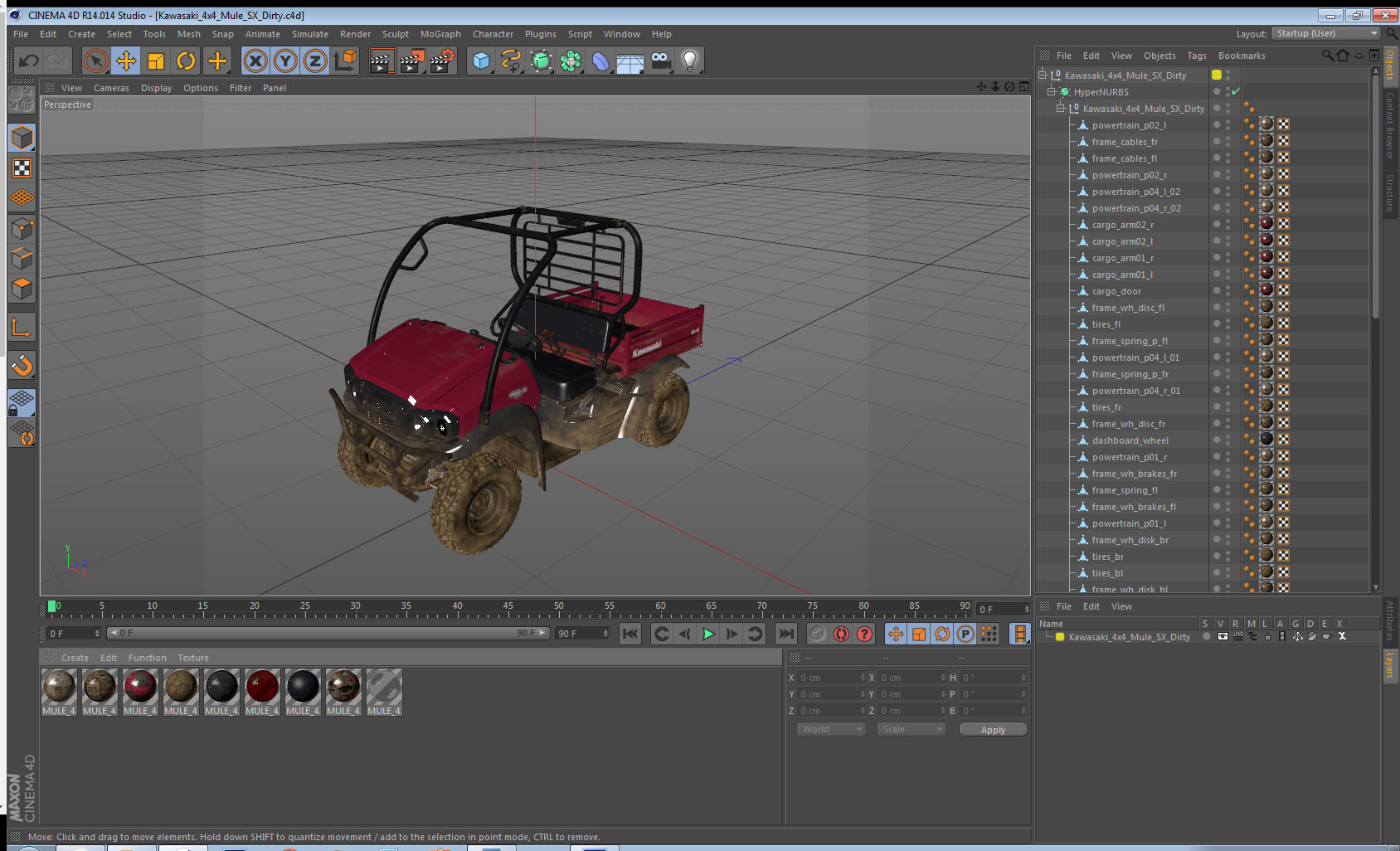Collapse the HyperNURBS tree node
The height and width of the screenshot is (851, 1400).
1052,91
